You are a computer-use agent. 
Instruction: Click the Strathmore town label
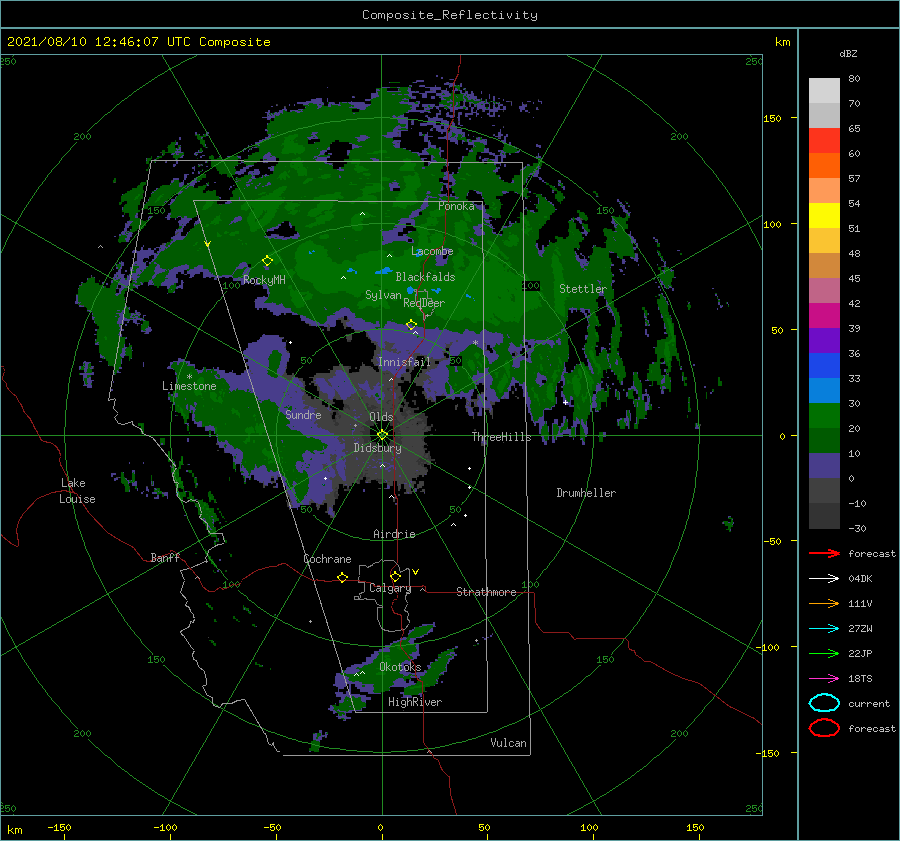click(x=486, y=592)
